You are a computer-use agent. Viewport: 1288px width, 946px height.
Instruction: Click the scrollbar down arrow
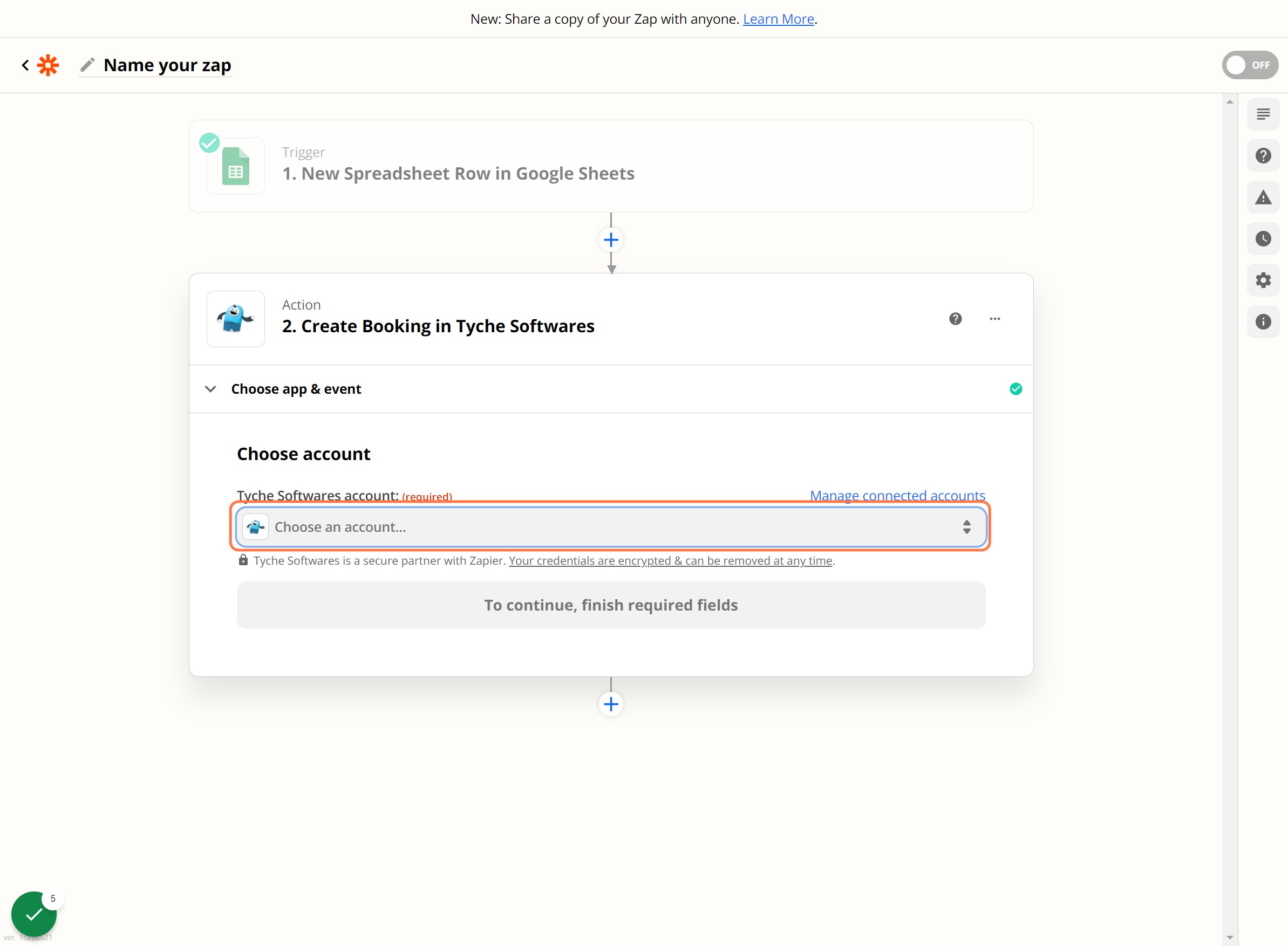tap(1230, 937)
